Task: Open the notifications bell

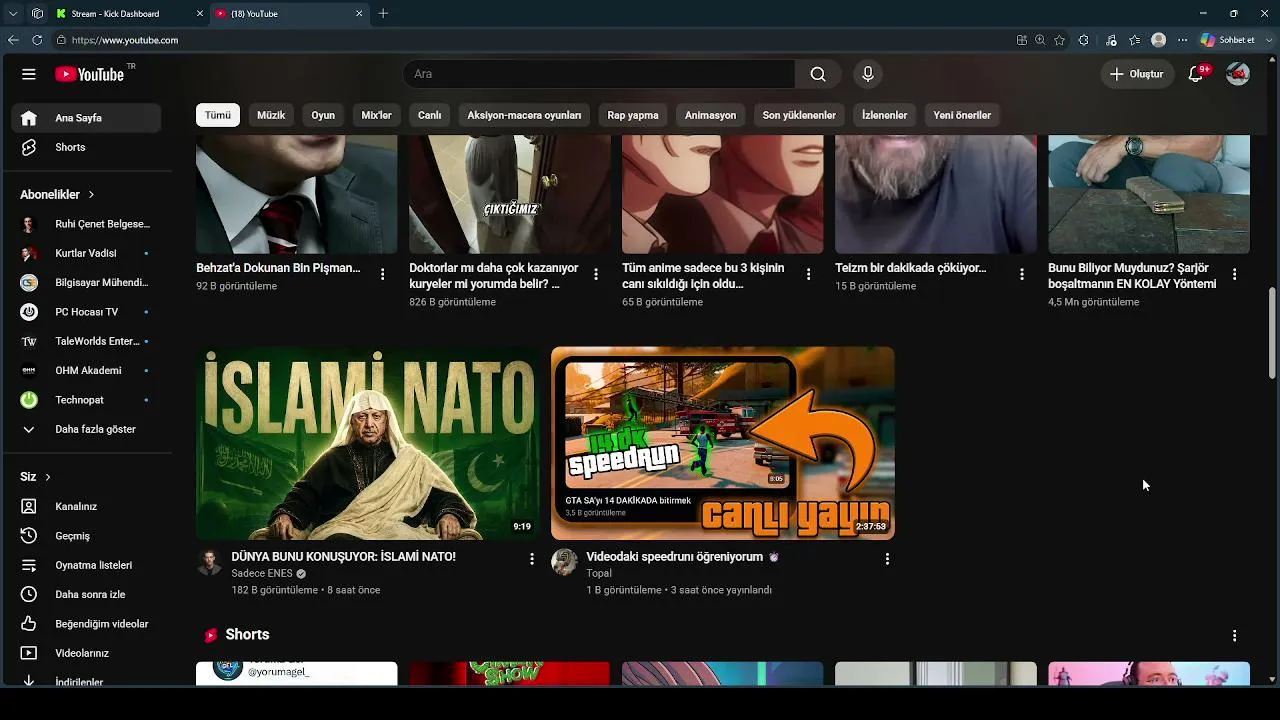Action: point(1196,74)
